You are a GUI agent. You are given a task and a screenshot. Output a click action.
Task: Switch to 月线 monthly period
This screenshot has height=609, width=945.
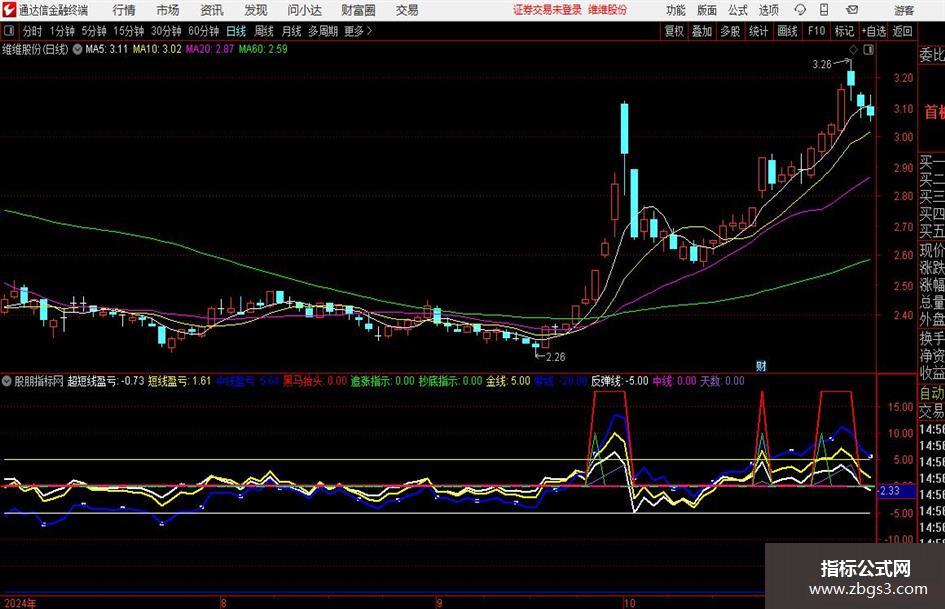coord(291,31)
